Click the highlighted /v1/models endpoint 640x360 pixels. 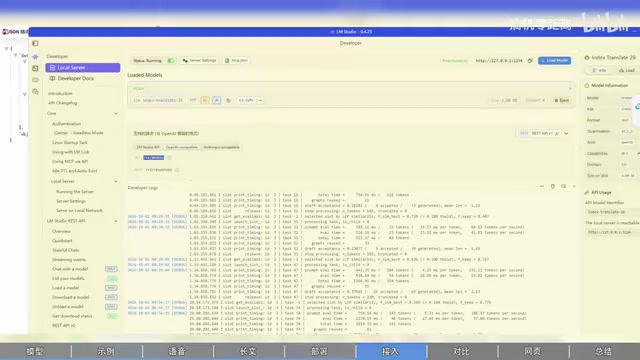pyautogui.click(x=153, y=158)
